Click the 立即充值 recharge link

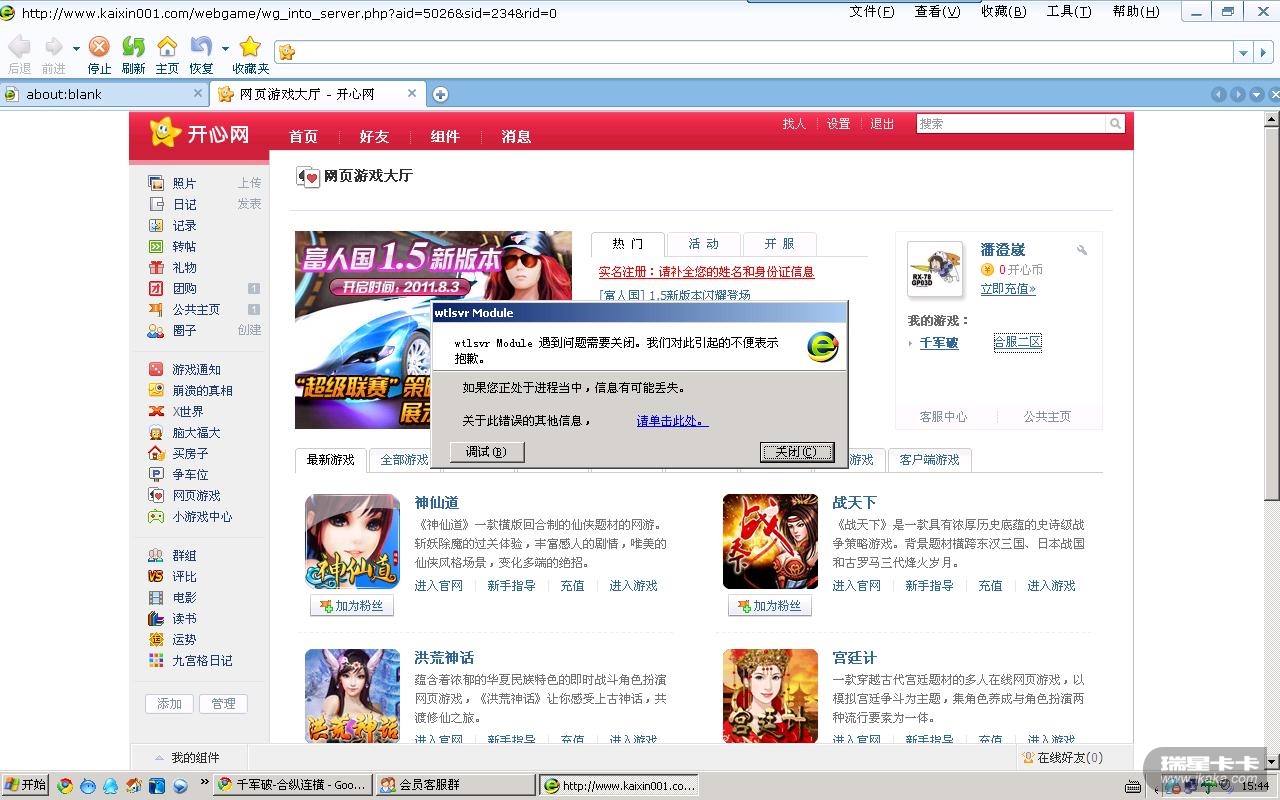click(1008, 289)
